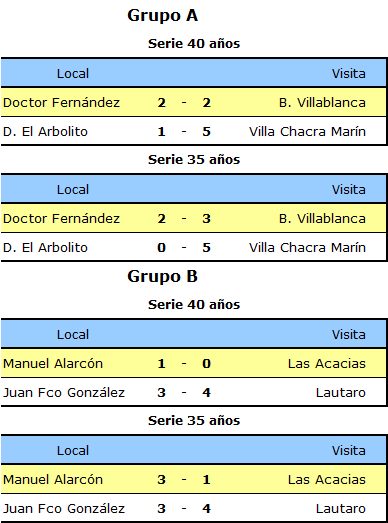388x523 pixels.
Task: Click Villa Chacra Marín in Grupo A Serie 40
Action: pos(307,131)
